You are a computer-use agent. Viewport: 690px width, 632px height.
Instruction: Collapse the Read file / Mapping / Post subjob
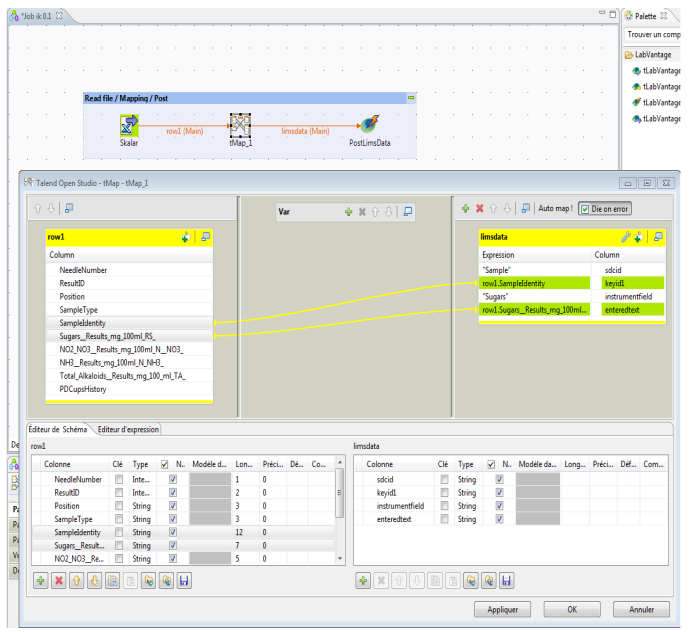[411, 98]
